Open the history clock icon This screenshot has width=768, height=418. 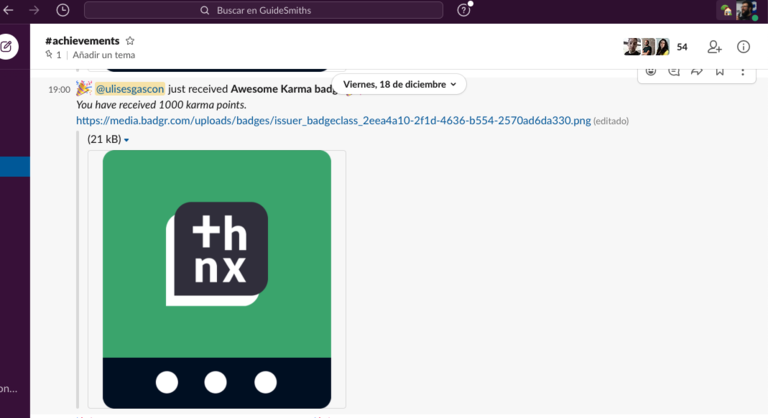tap(63, 10)
